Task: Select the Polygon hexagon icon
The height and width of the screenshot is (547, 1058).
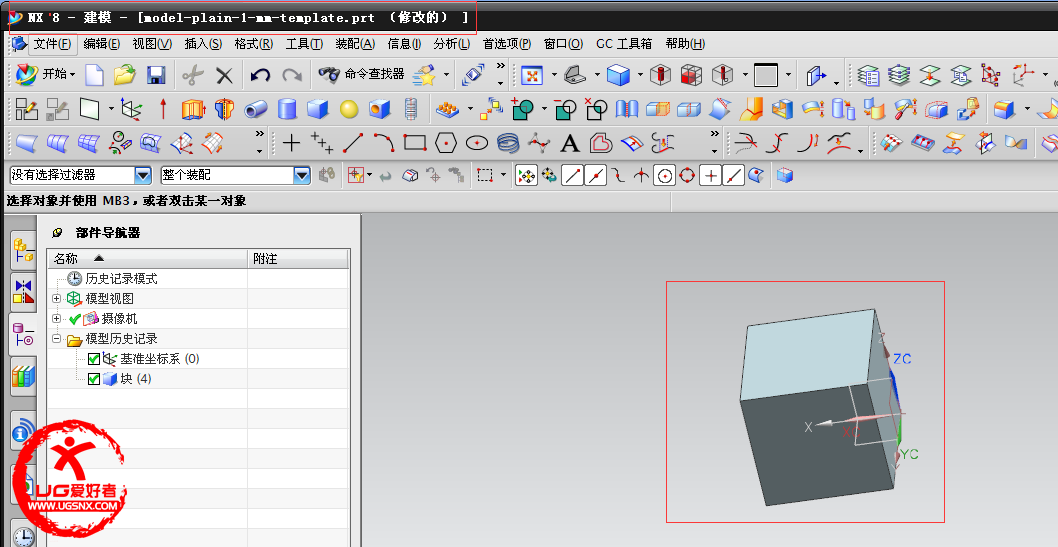Action: 446,143
